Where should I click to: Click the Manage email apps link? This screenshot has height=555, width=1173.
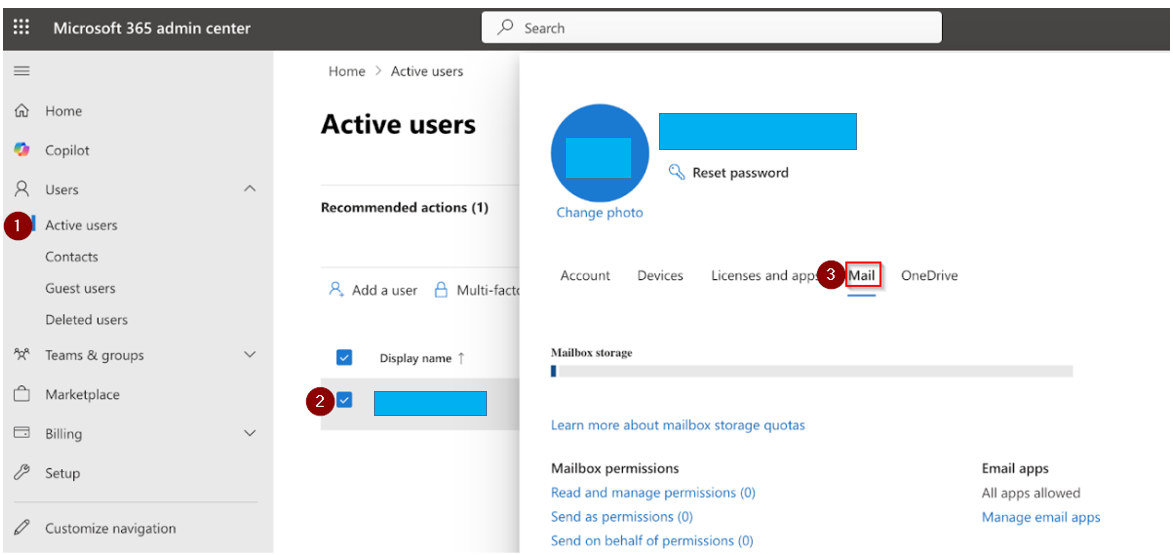point(1041,517)
